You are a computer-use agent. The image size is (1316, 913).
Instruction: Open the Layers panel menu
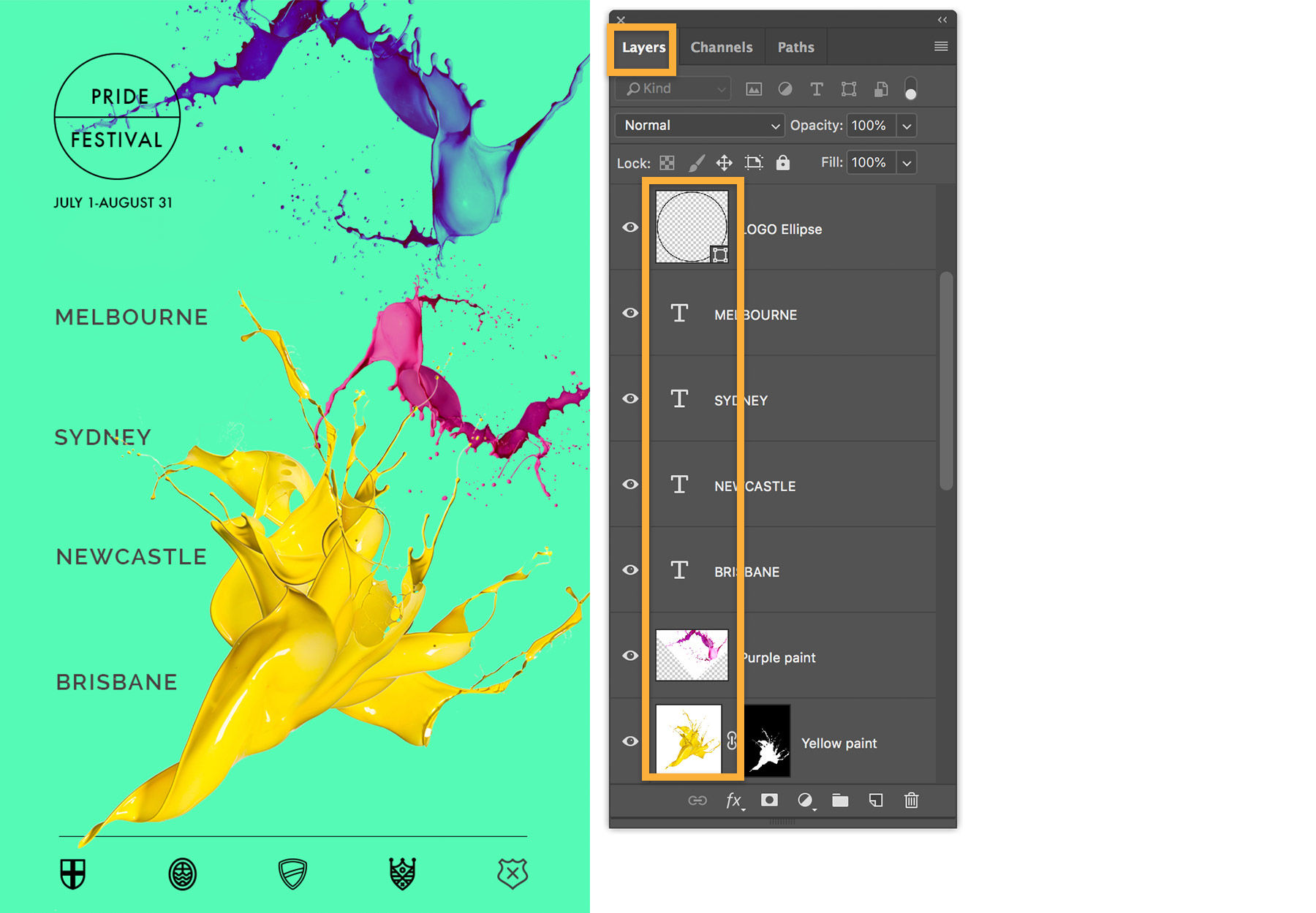click(940, 46)
